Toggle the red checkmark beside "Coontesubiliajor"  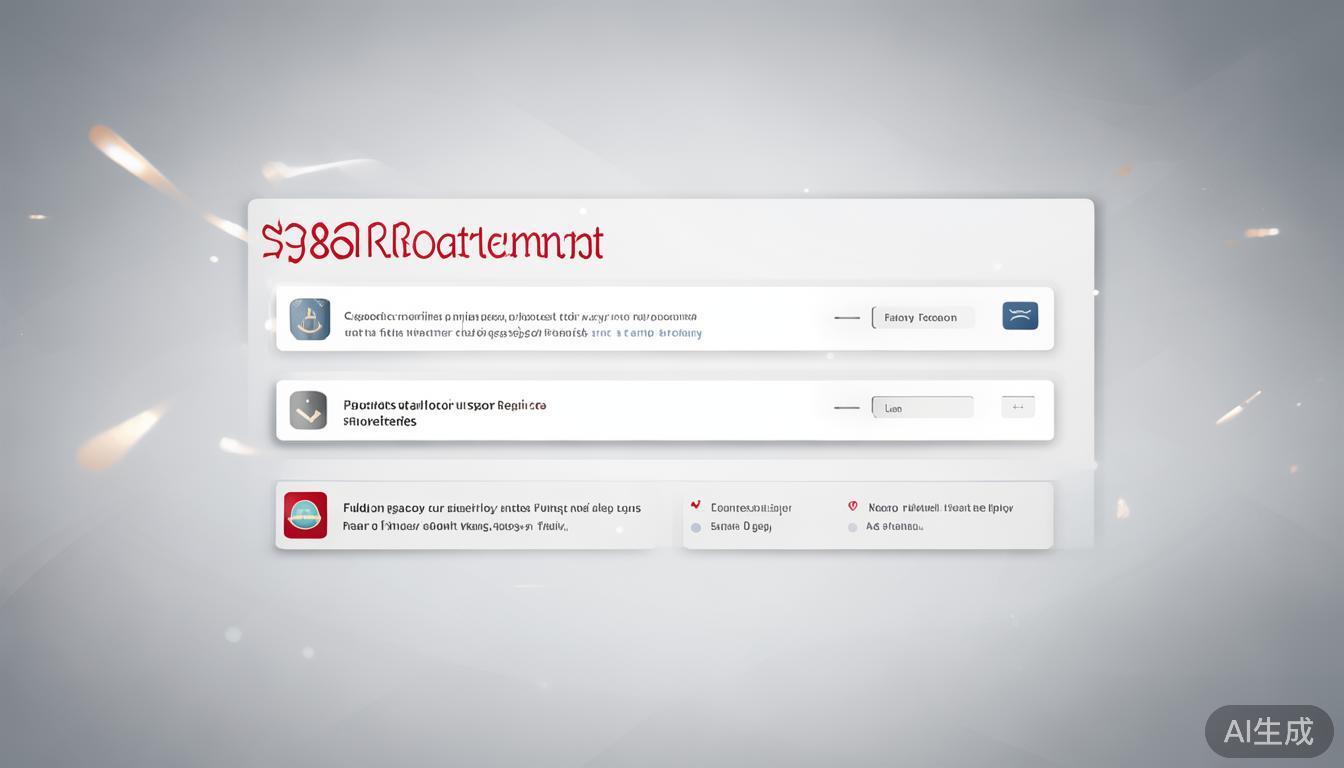pyautogui.click(x=696, y=506)
